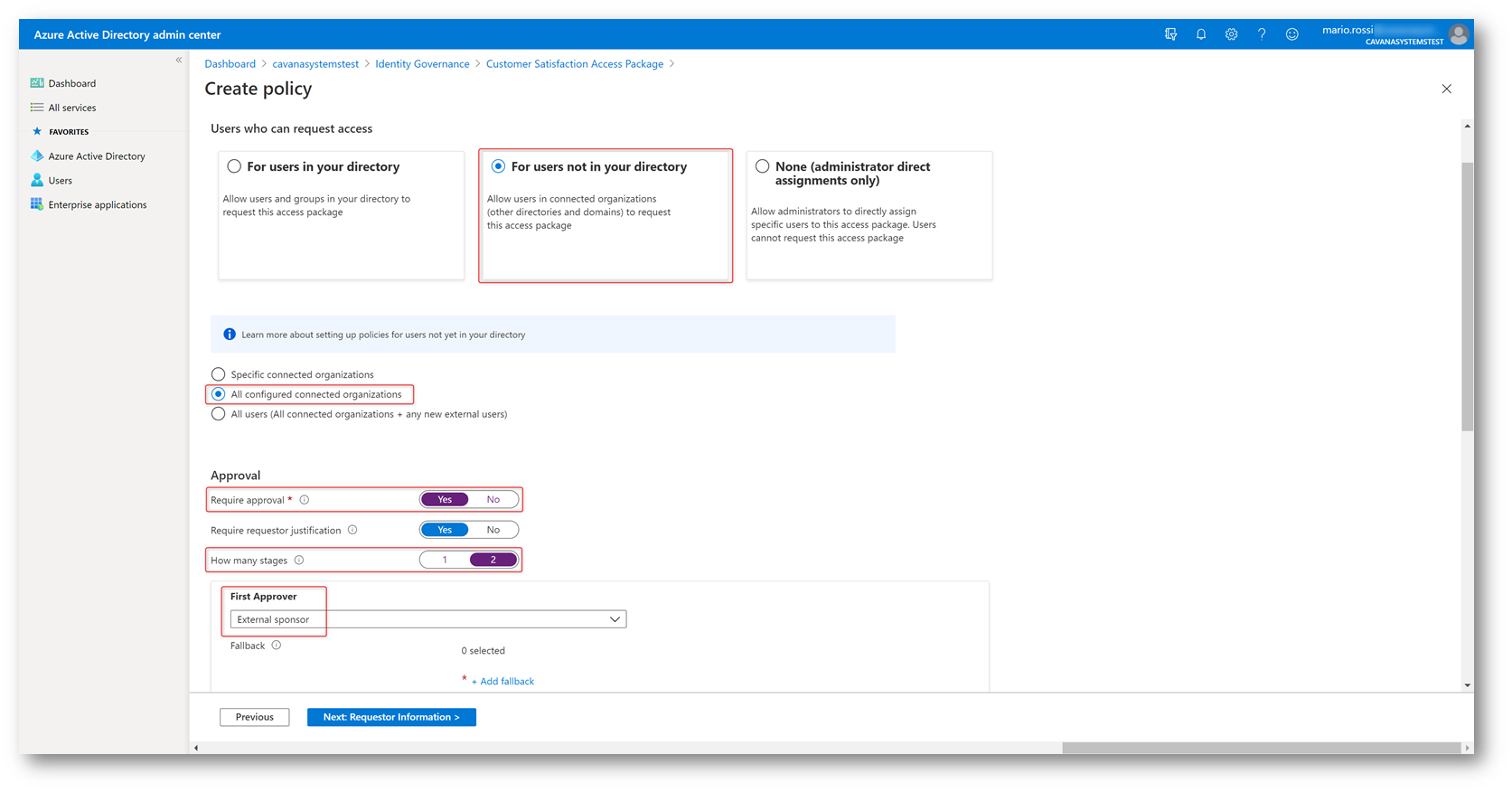Click the horizontal scrollbar left arrow
Viewport: 1512px width, 792px height.
196,748
